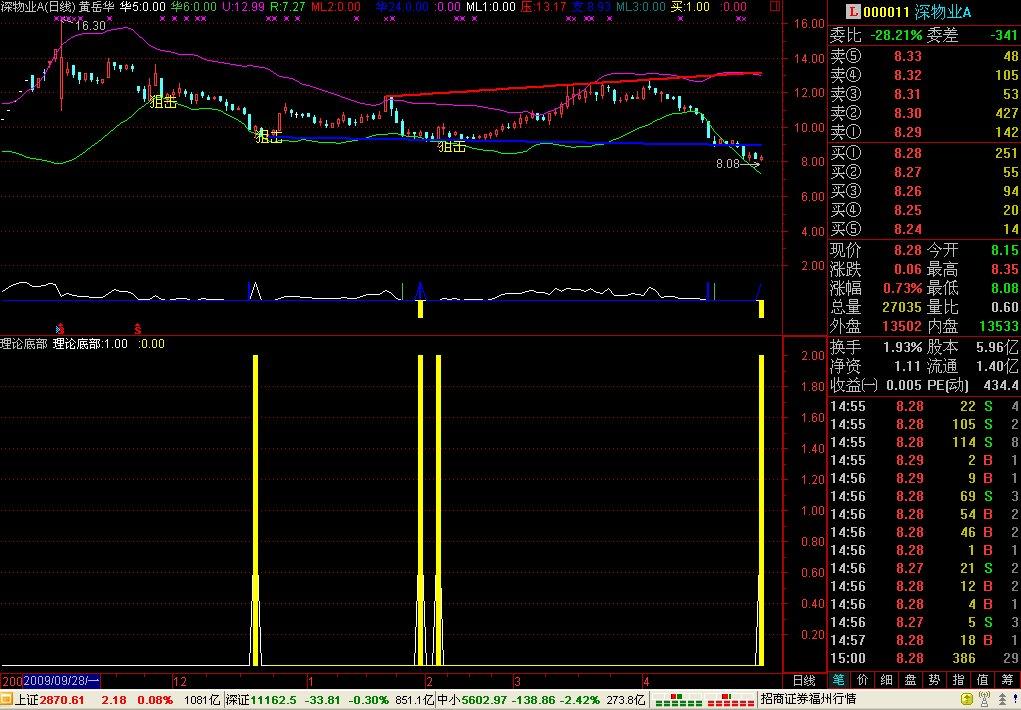Image resolution: width=1021 pixels, height=710 pixels.
Task: Click the 16.30 high price label on chart
Action: pos(90,26)
